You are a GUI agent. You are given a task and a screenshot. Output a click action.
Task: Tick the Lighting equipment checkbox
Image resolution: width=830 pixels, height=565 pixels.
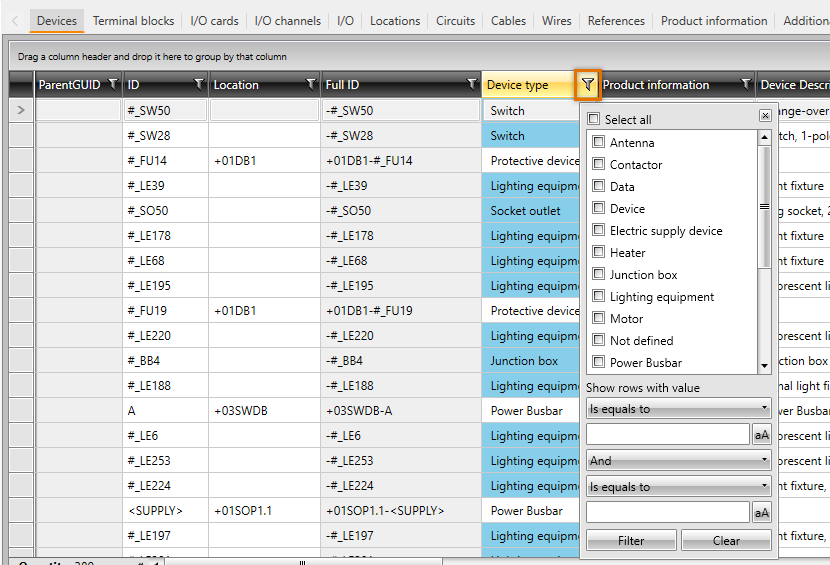[x=599, y=296]
